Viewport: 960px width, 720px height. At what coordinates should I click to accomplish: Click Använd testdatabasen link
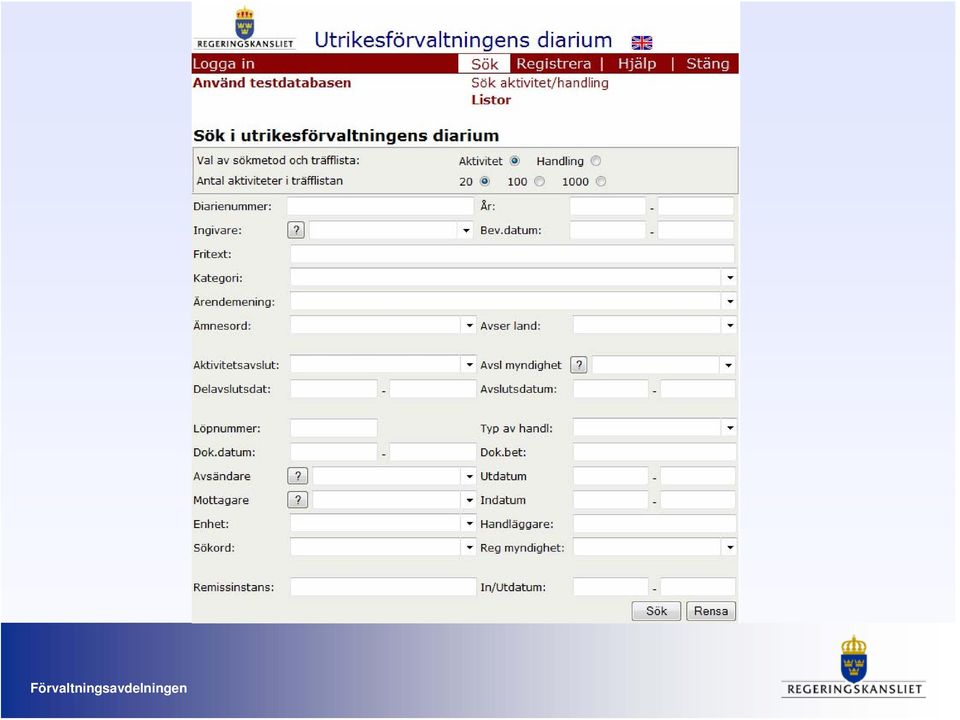tap(272, 83)
